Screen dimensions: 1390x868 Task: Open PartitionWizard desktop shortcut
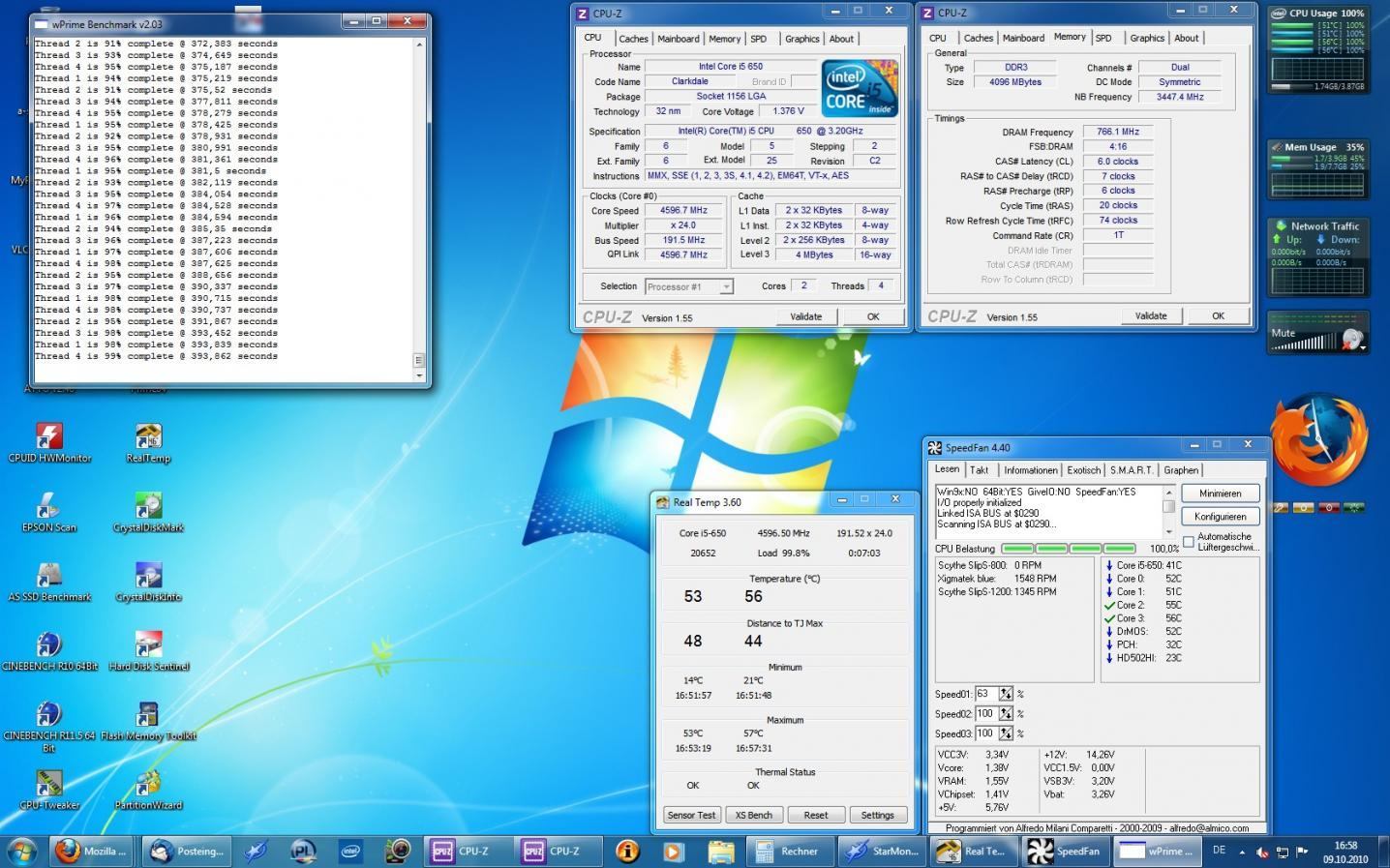[x=148, y=791]
